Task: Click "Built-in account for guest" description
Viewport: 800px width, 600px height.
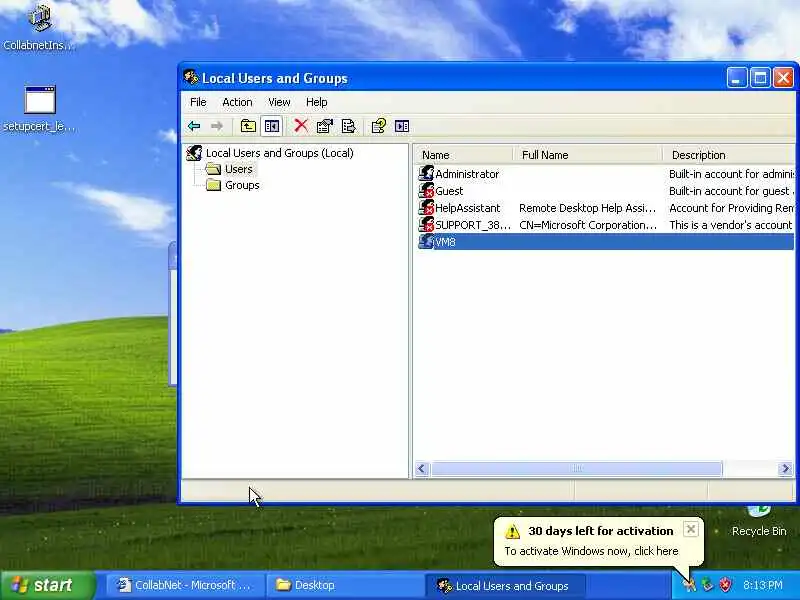Action: (729, 191)
